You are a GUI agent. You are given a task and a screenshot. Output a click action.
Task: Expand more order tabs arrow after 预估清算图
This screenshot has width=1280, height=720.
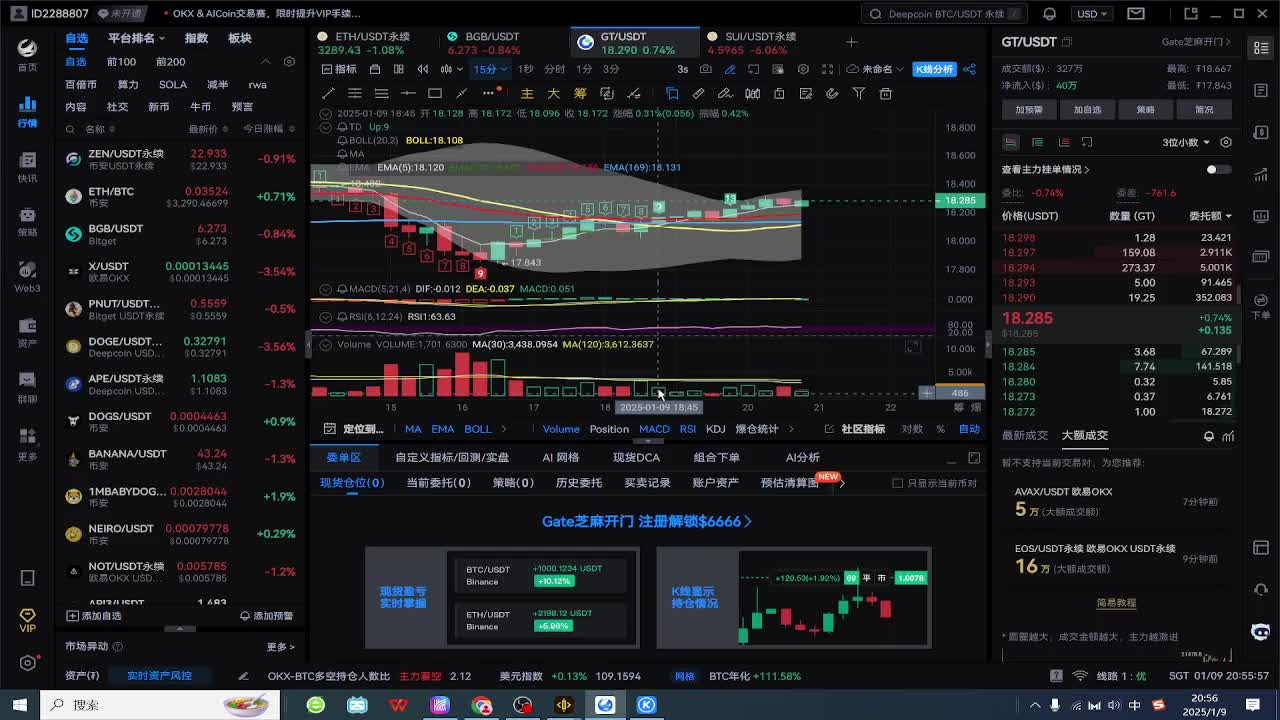(842, 483)
